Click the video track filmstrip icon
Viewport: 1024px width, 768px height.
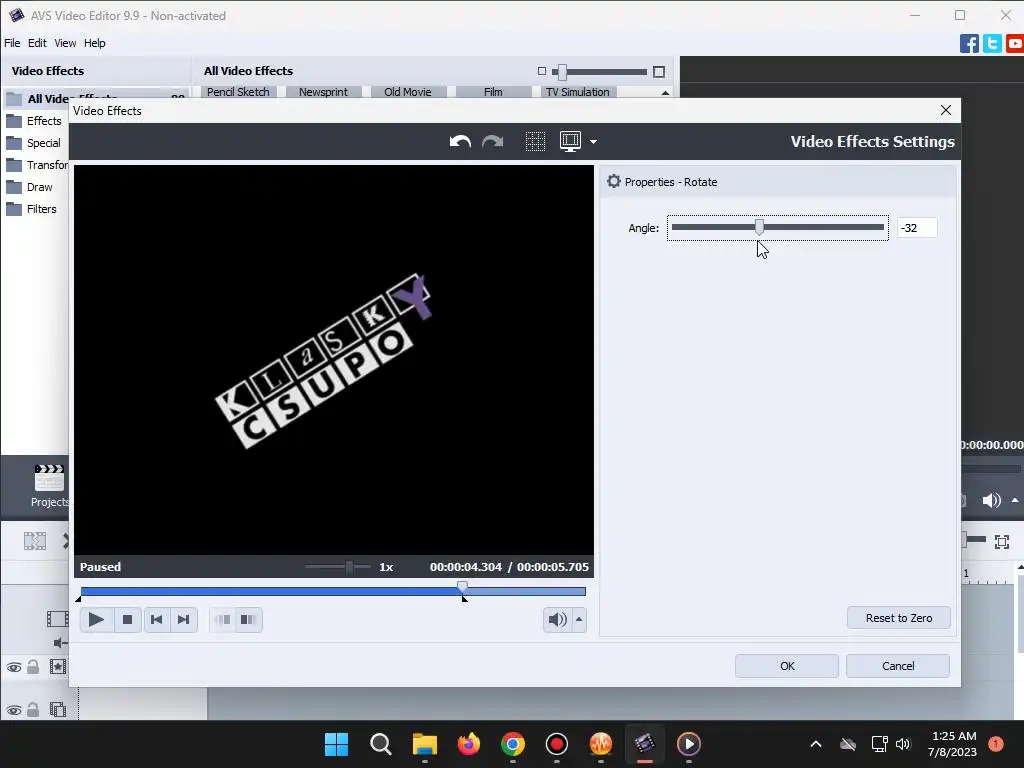(x=57, y=618)
